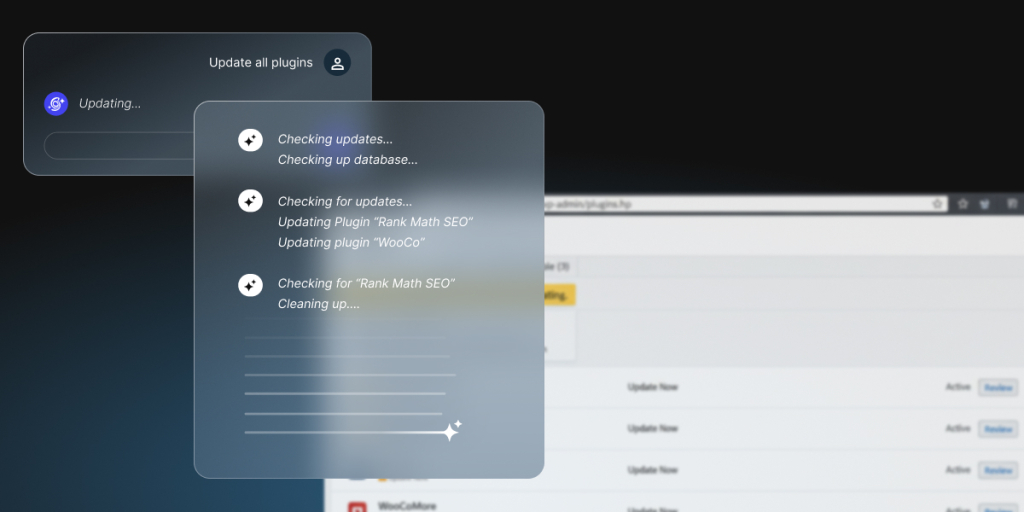Image resolution: width=1024 pixels, height=512 pixels.
Task: Select the "Update all plugins" message text
Action: (261, 63)
